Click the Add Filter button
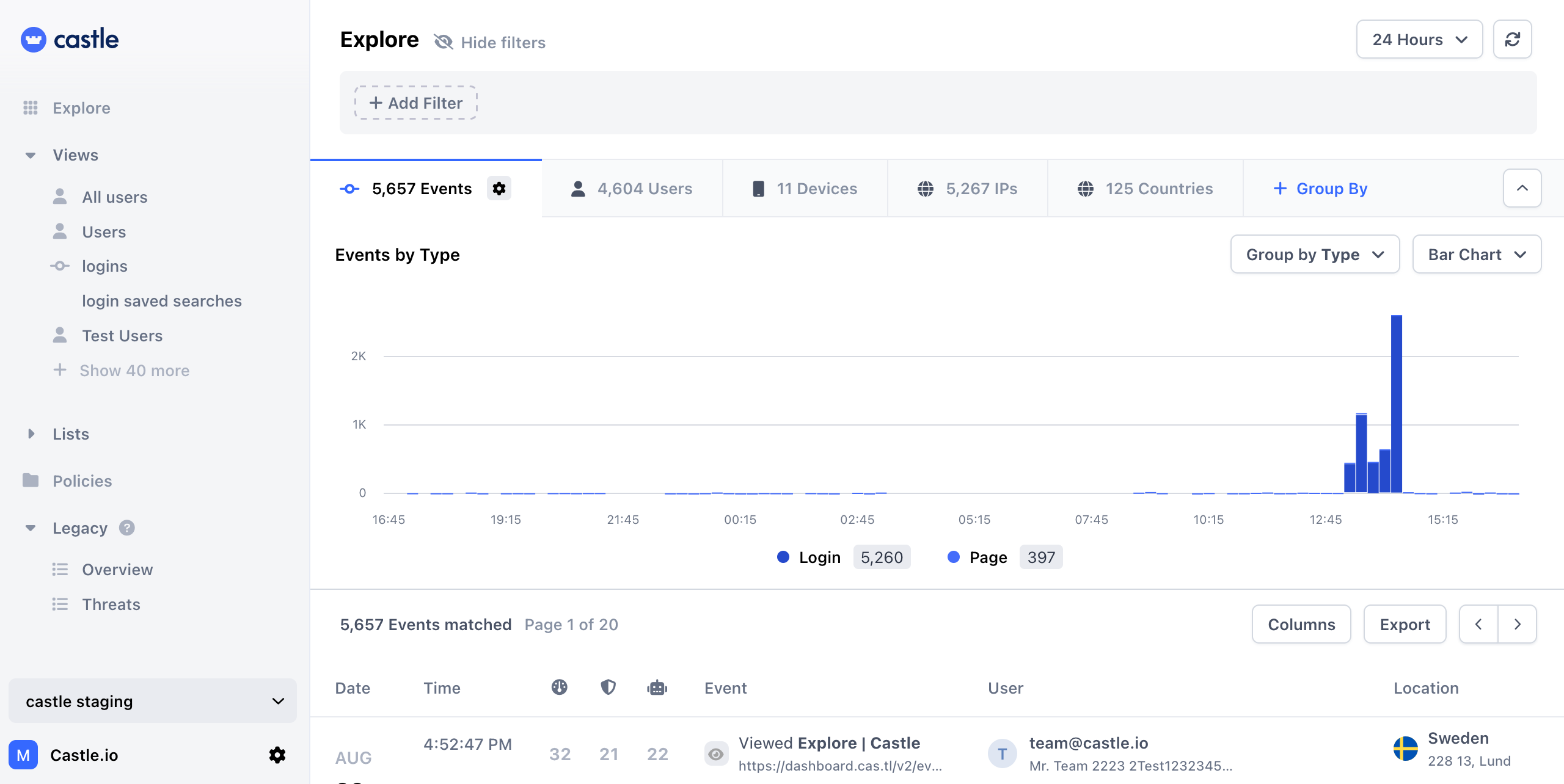Image resolution: width=1564 pixels, height=784 pixels. [415, 103]
